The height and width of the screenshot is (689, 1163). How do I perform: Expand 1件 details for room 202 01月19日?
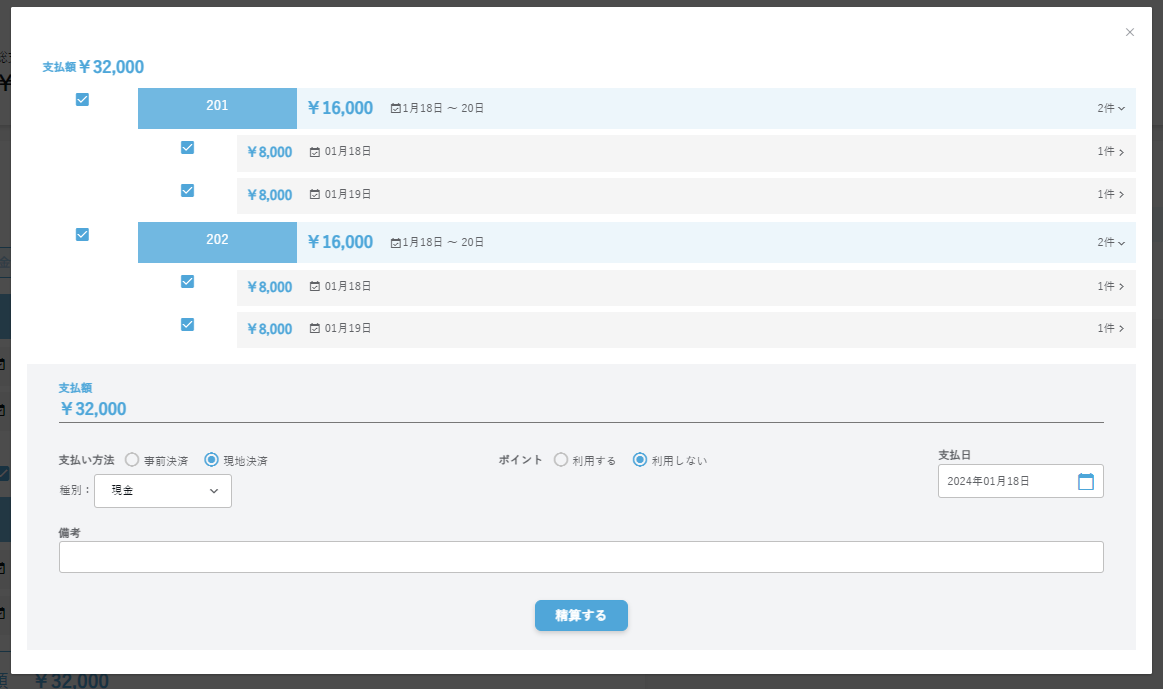pos(1111,328)
